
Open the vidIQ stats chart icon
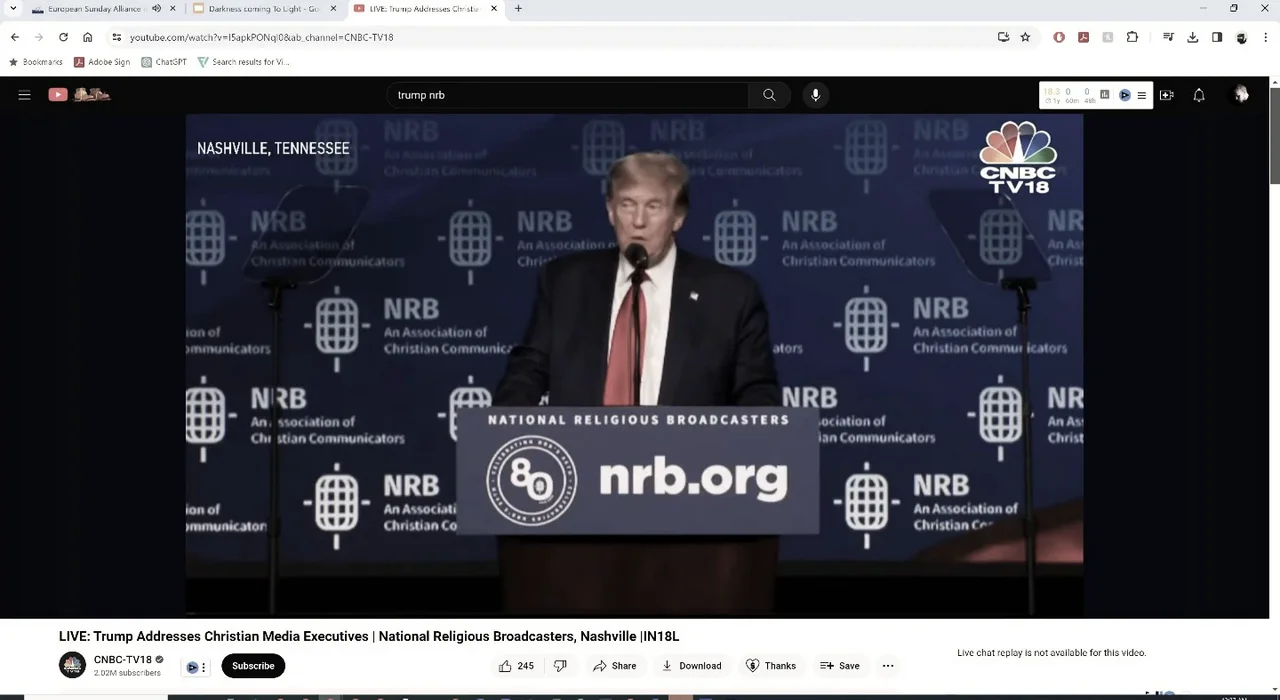click(x=1105, y=95)
